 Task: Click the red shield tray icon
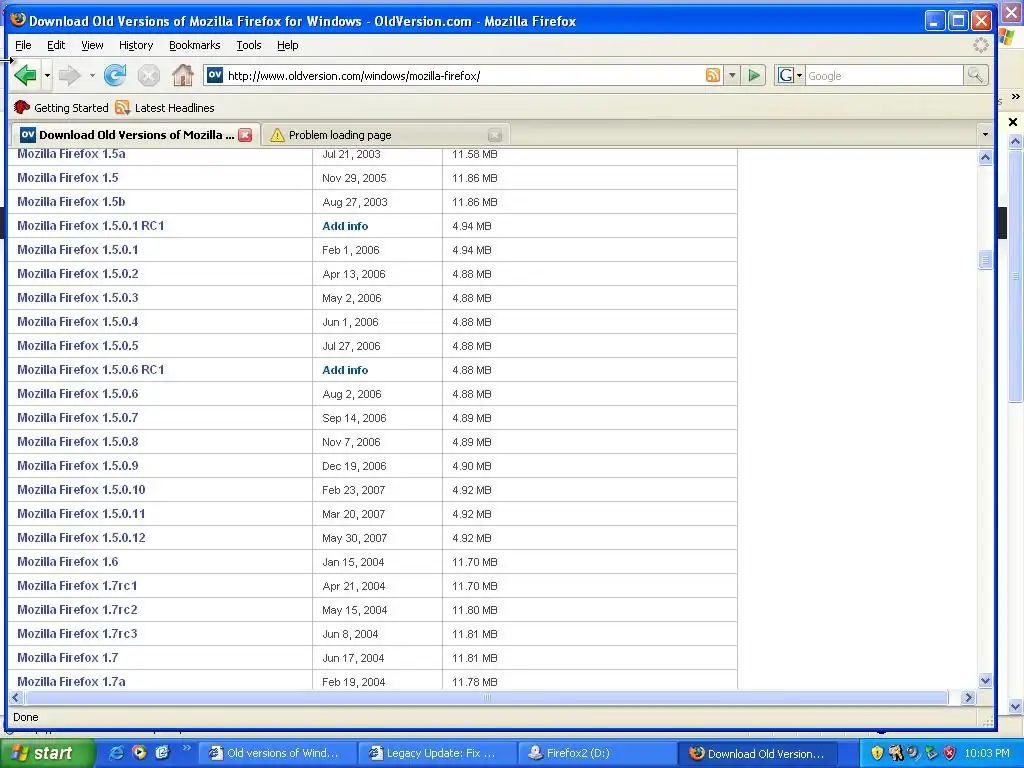(950, 753)
